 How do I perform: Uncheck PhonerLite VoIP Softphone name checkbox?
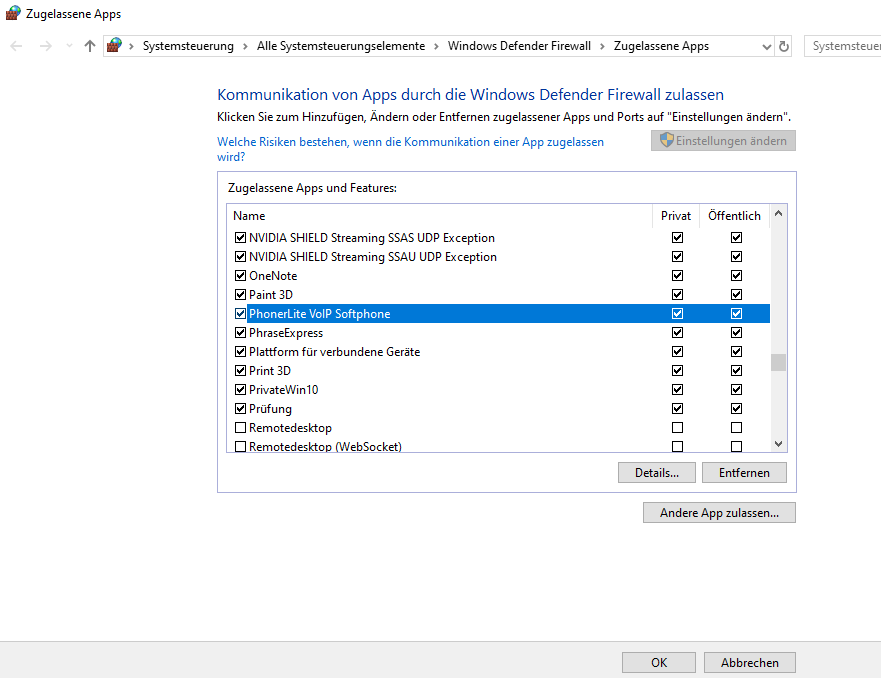[240, 313]
